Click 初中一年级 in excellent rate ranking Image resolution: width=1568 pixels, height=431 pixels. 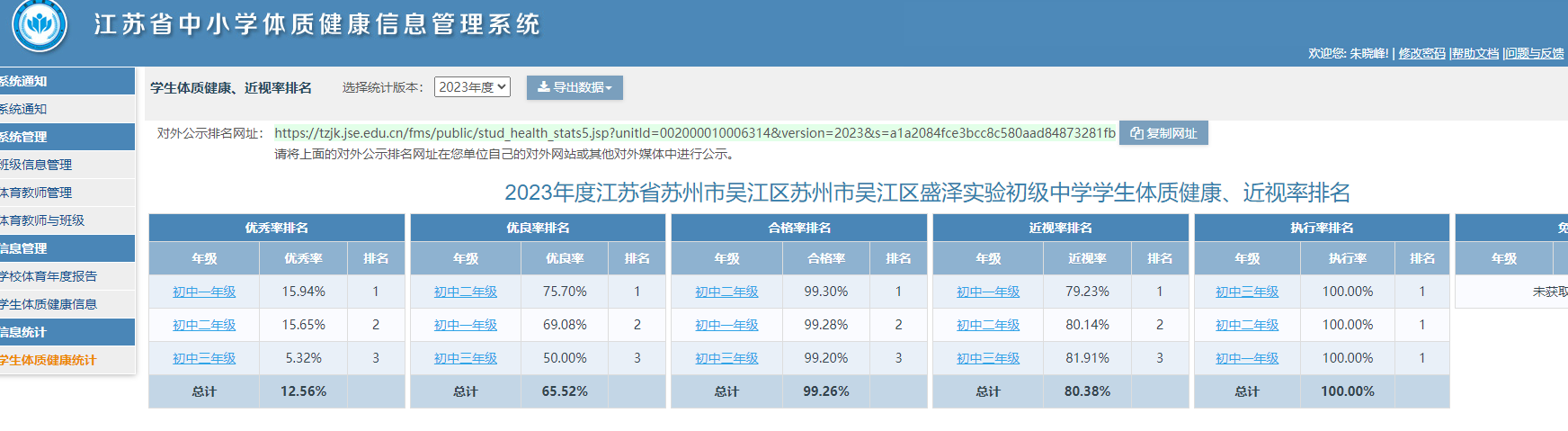coord(204,292)
